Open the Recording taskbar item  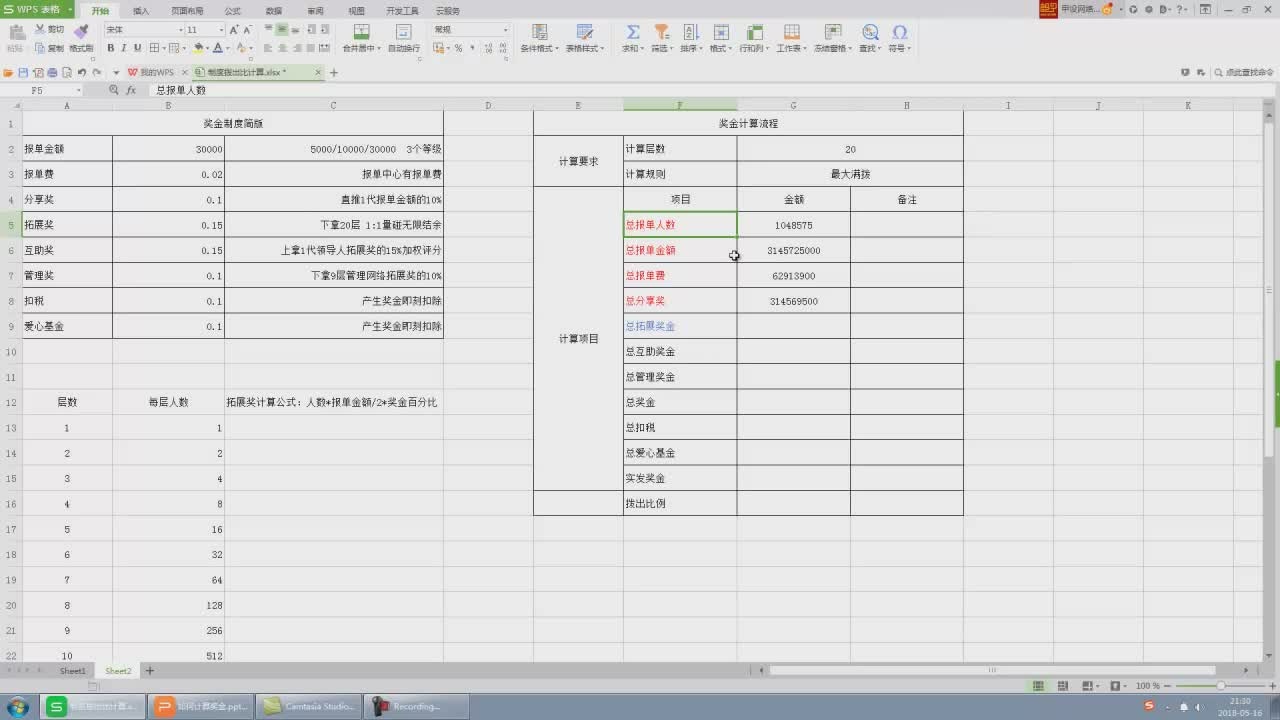point(416,706)
